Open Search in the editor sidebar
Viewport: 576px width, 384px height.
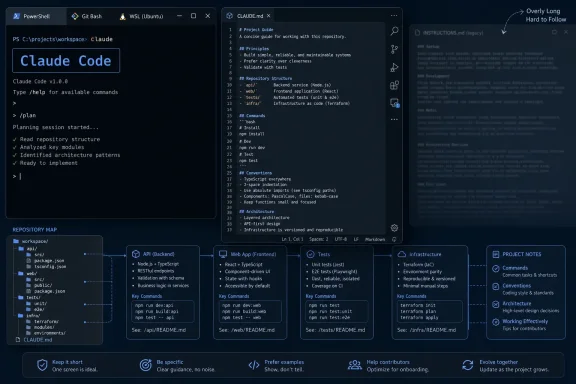pyautogui.click(x=394, y=31)
